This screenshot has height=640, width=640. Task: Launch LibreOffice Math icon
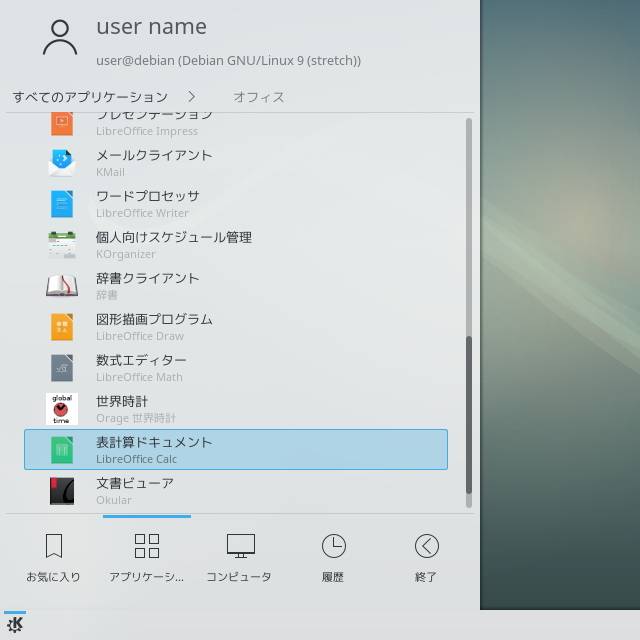[62, 368]
